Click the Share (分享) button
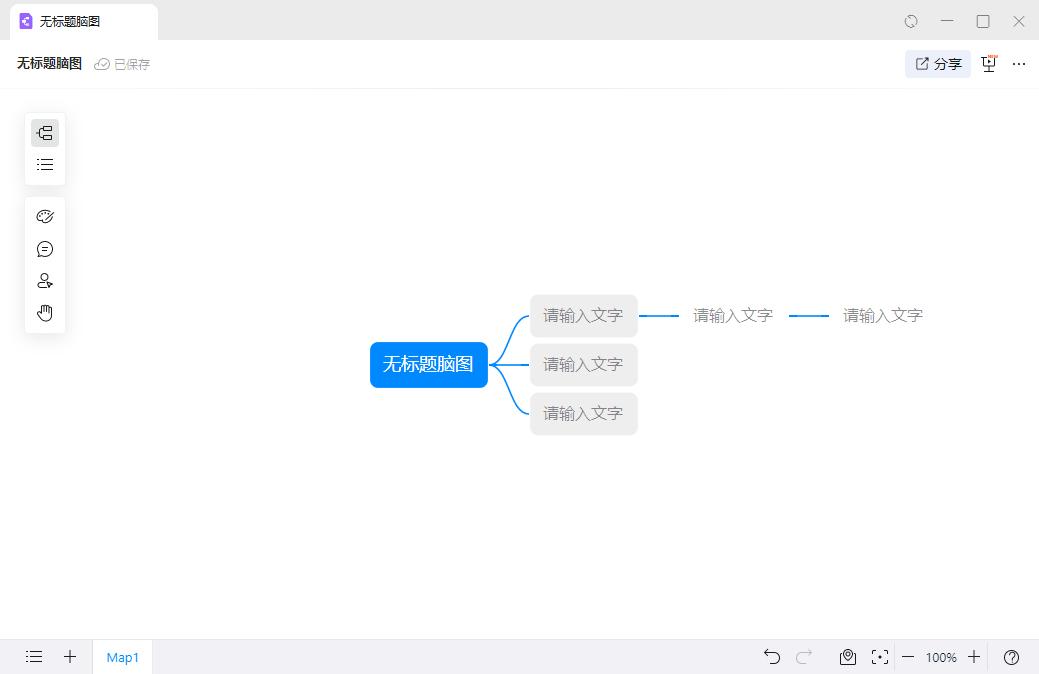 click(x=938, y=64)
